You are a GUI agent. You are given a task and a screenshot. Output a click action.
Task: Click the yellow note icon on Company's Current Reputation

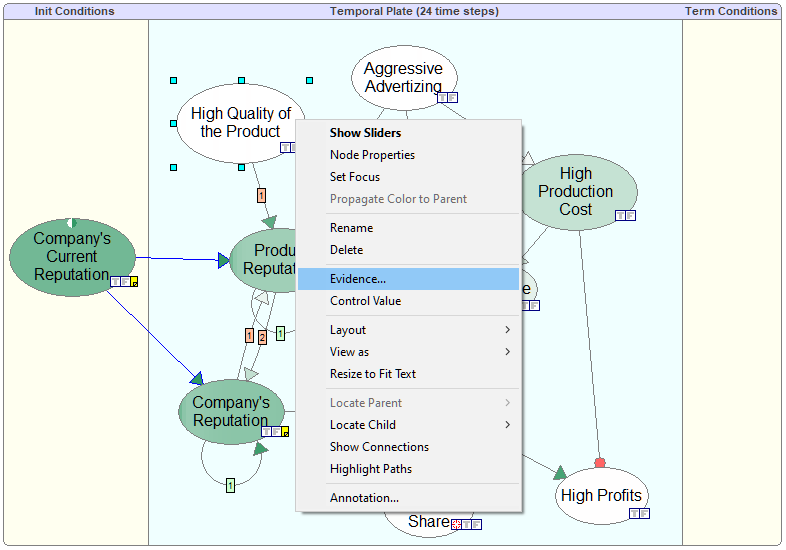coord(134,282)
